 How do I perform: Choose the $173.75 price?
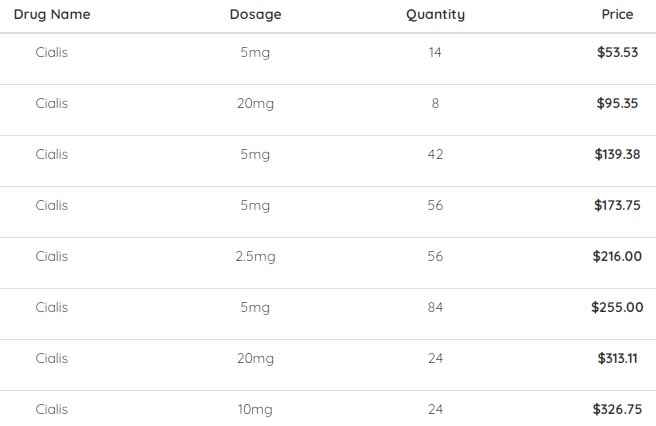617,205
